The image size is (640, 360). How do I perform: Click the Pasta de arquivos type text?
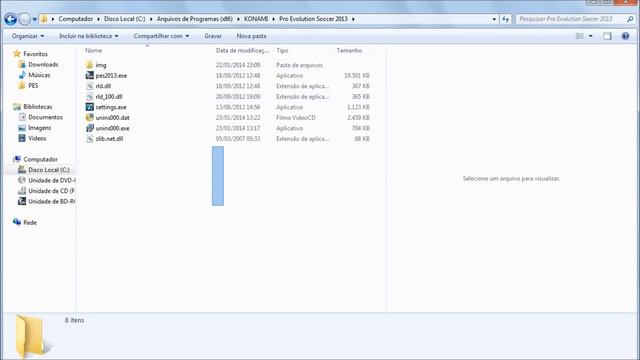coord(299,65)
